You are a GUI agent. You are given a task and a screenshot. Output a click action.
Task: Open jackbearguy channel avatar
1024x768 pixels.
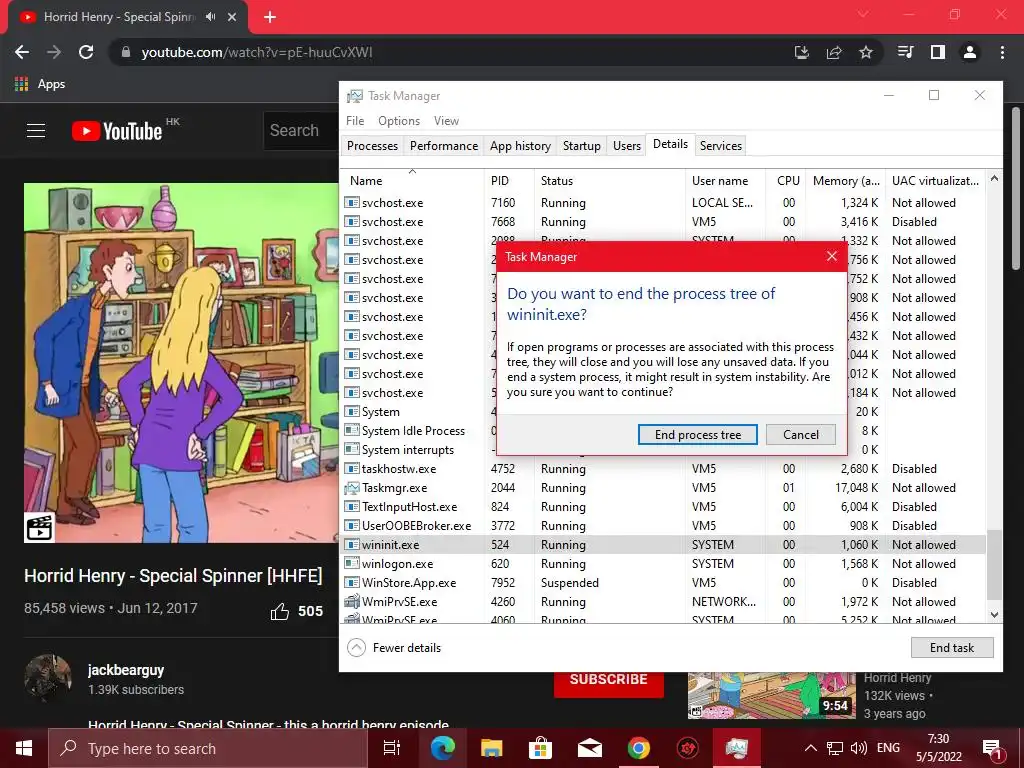click(48, 678)
